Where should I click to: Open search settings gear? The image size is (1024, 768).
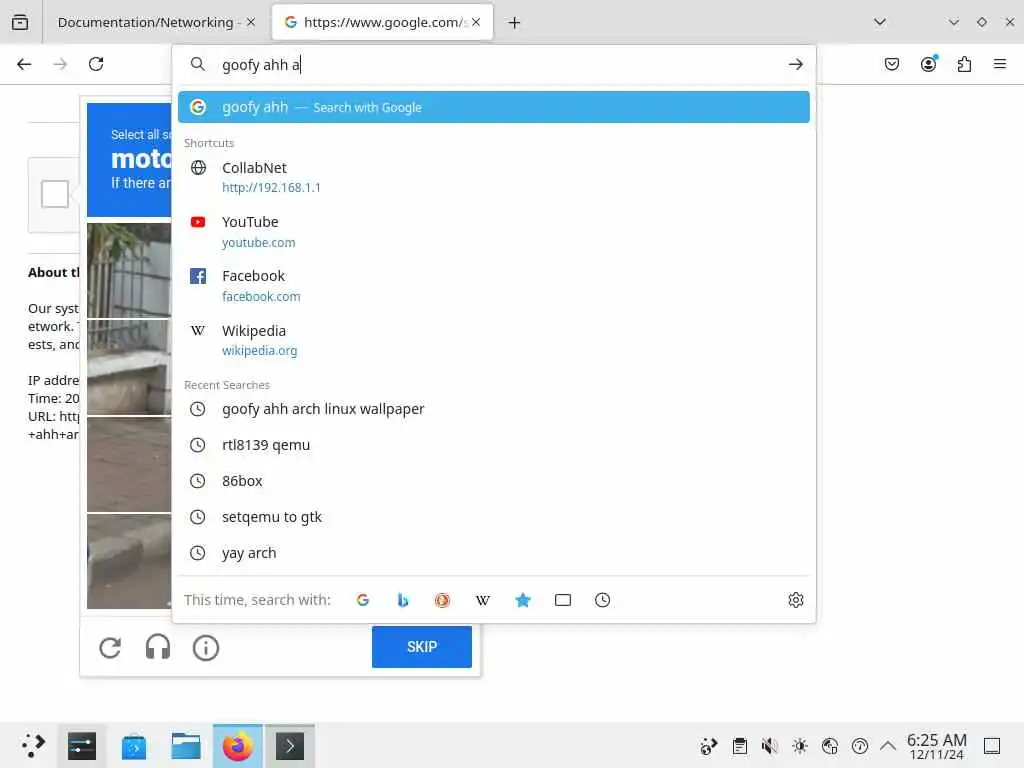795,600
